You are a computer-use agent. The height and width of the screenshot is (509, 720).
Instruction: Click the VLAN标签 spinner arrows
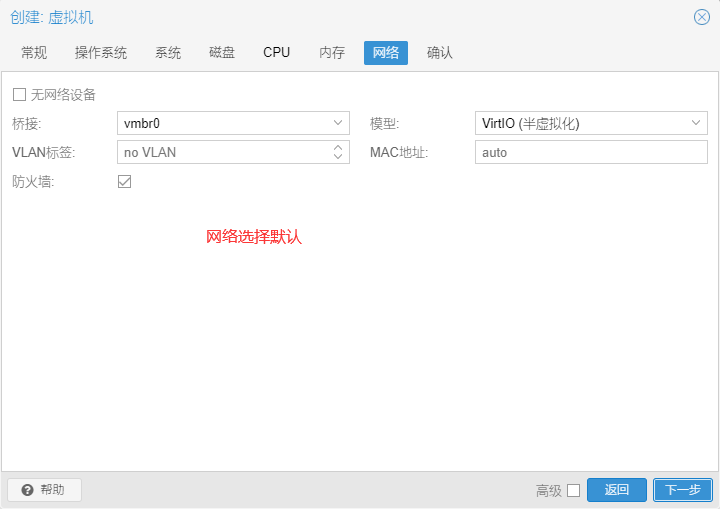point(338,152)
